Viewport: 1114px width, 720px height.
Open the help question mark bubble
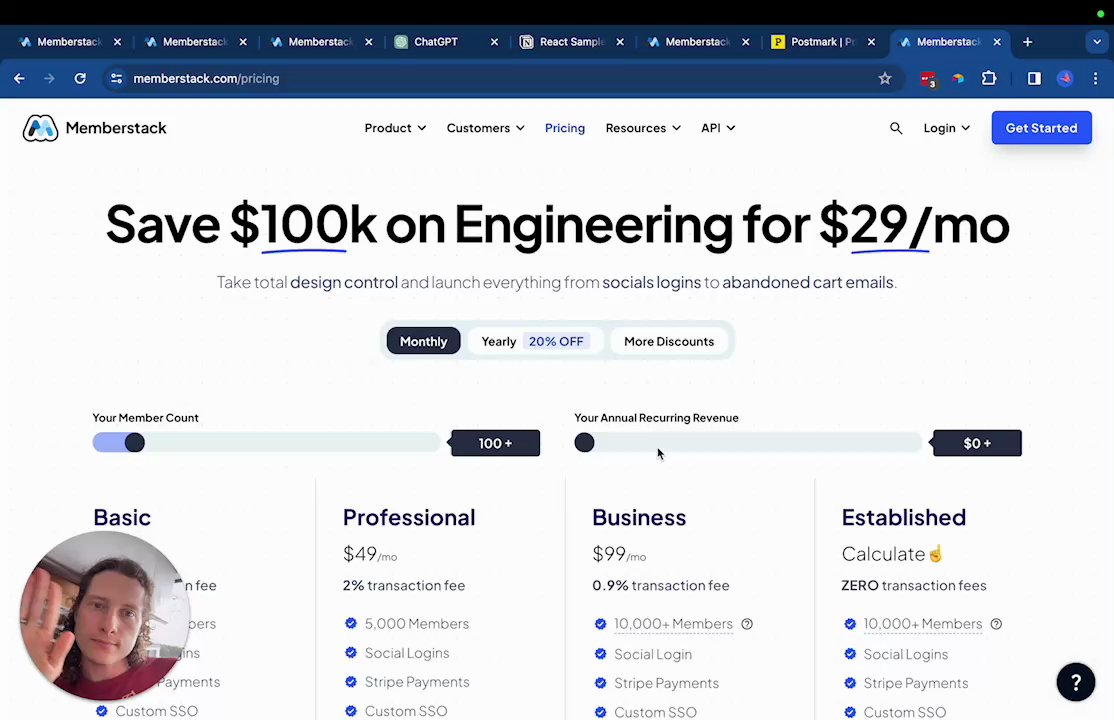1076,682
